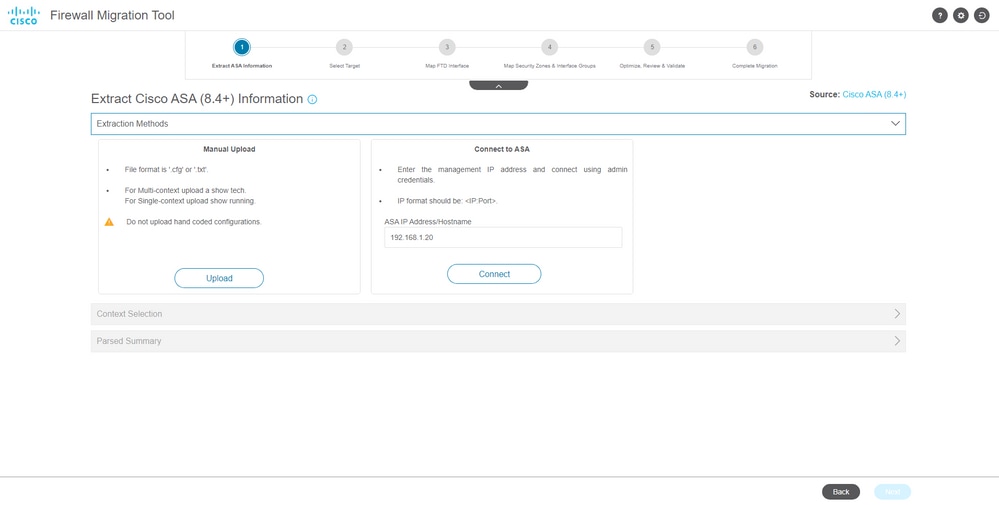Click the Back button
This screenshot has height=505, width=999.
[841, 492]
